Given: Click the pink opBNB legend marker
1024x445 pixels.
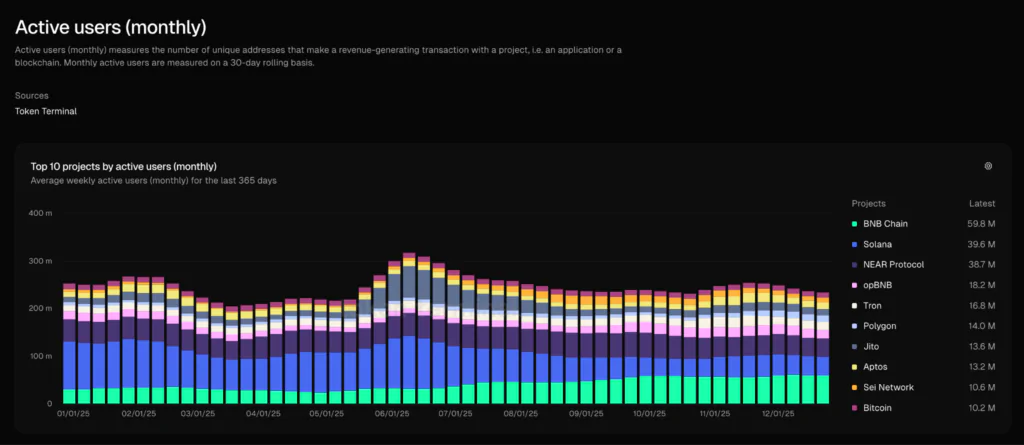Looking at the screenshot, I should [855, 285].
